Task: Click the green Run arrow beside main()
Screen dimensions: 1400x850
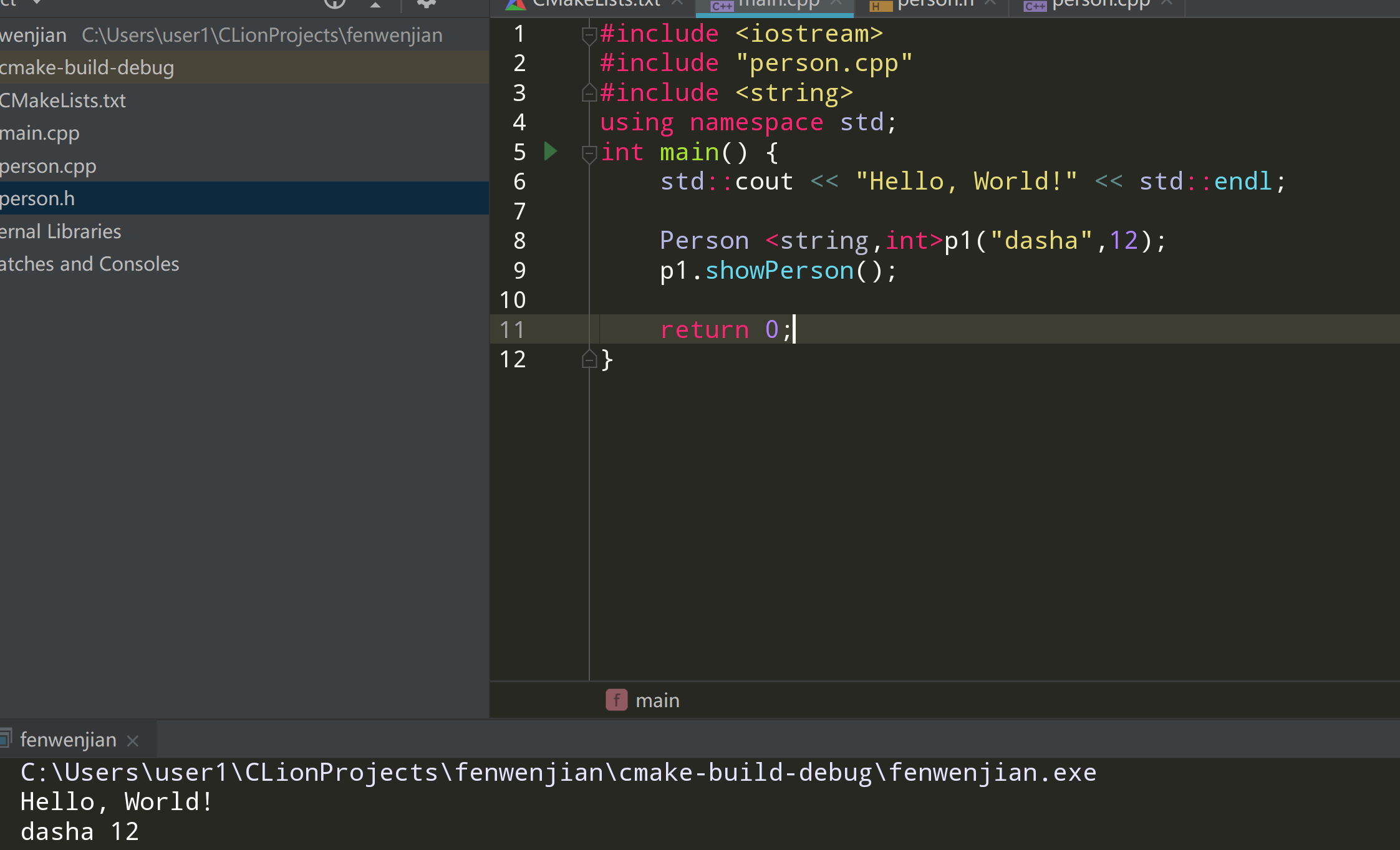Action: 550,152
